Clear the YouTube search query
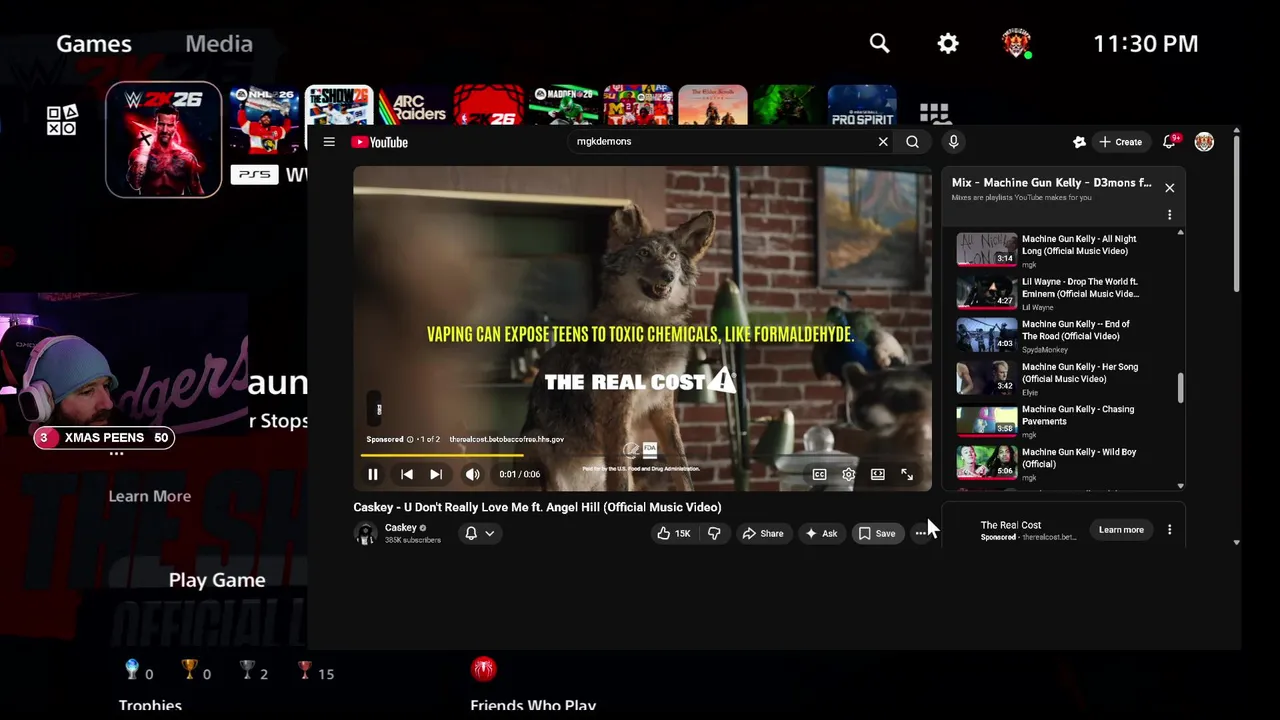This screenshot has height=720, width=1280. (x=883, y=142)
